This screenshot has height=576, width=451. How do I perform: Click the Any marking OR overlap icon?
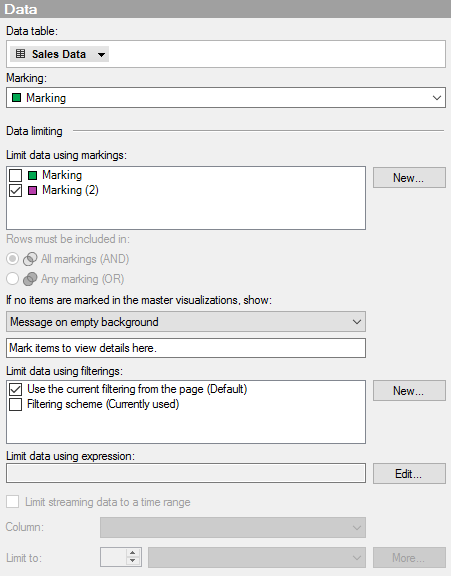[30, 279]
